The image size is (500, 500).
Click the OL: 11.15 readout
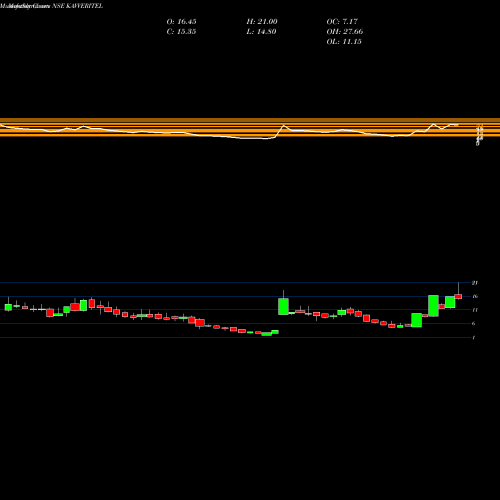point(344,42)
